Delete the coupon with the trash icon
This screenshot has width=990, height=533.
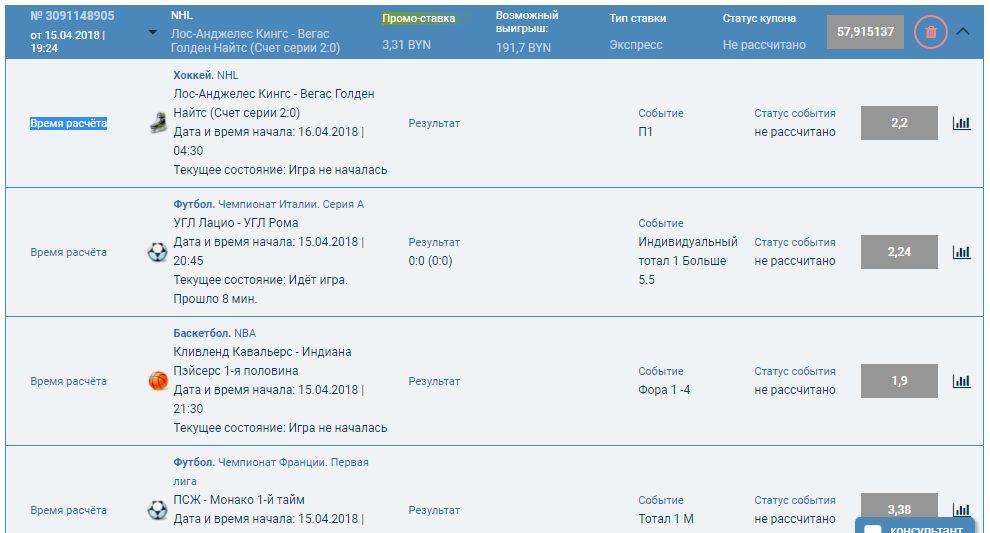[x=931, y=32]
